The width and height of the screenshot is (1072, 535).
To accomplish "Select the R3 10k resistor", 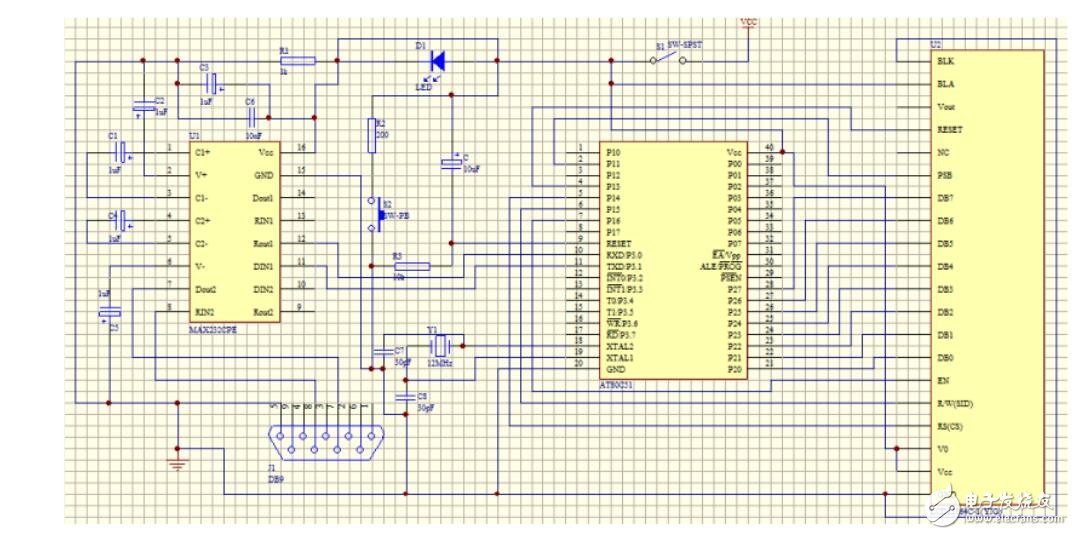I will pos(411,266).
